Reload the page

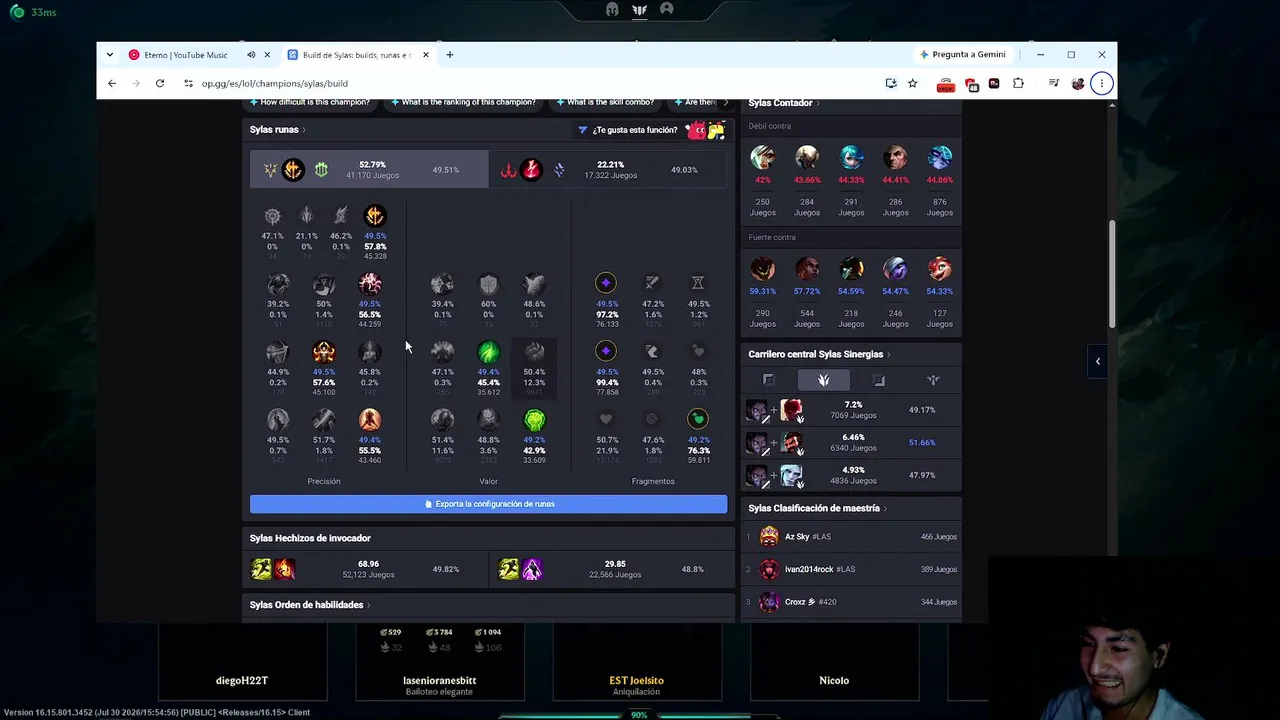click(160, 84)
